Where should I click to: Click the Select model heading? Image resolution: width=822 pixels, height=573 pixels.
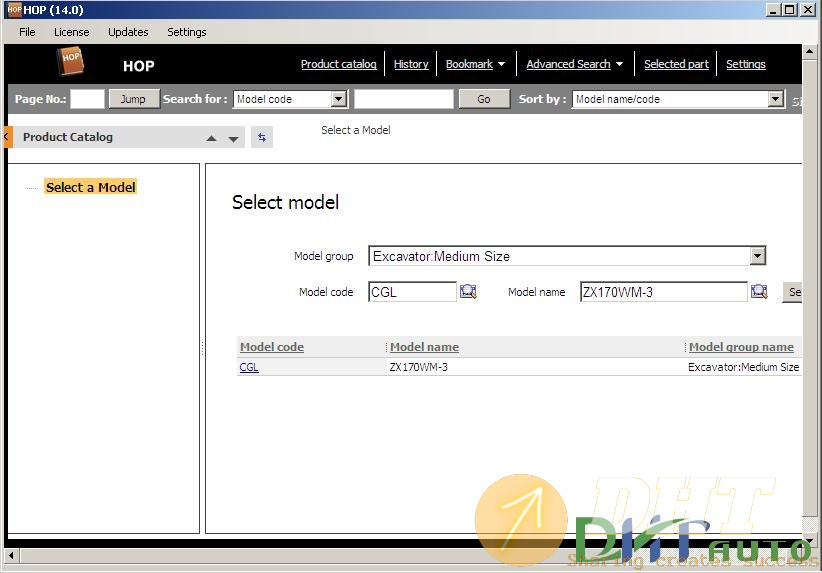coord(285,202)
